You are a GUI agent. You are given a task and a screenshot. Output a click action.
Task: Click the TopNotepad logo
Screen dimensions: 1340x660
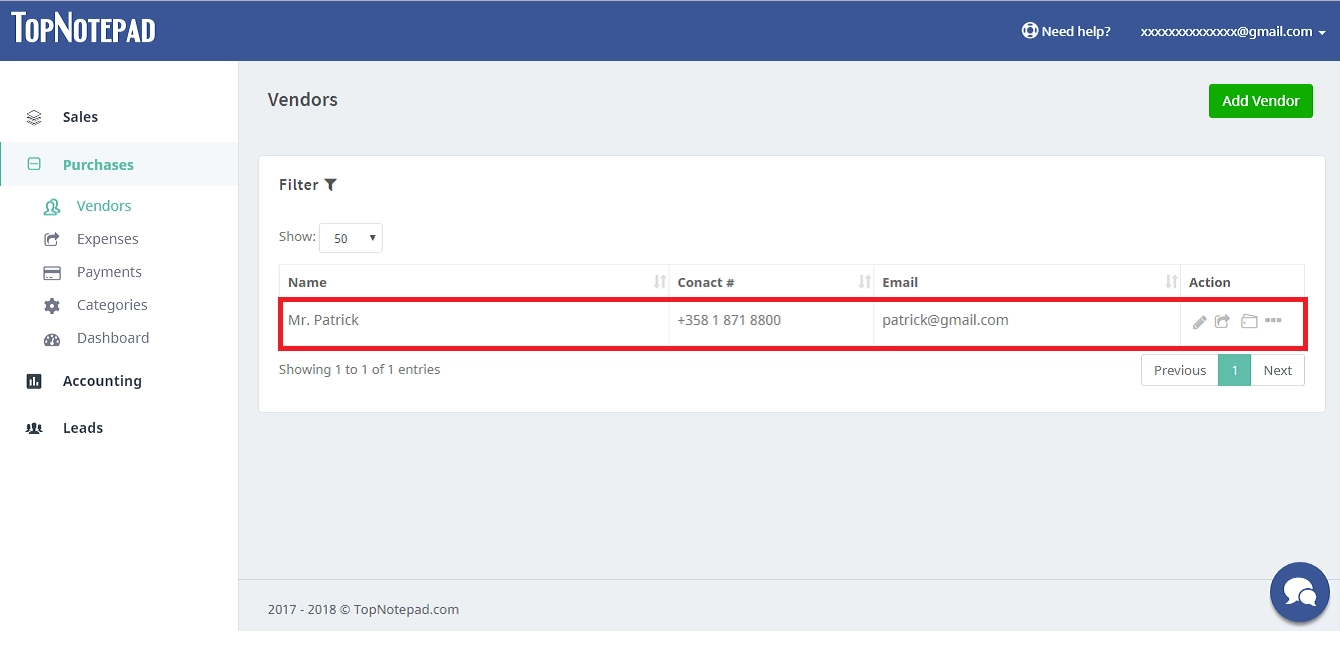pos(84,29)
